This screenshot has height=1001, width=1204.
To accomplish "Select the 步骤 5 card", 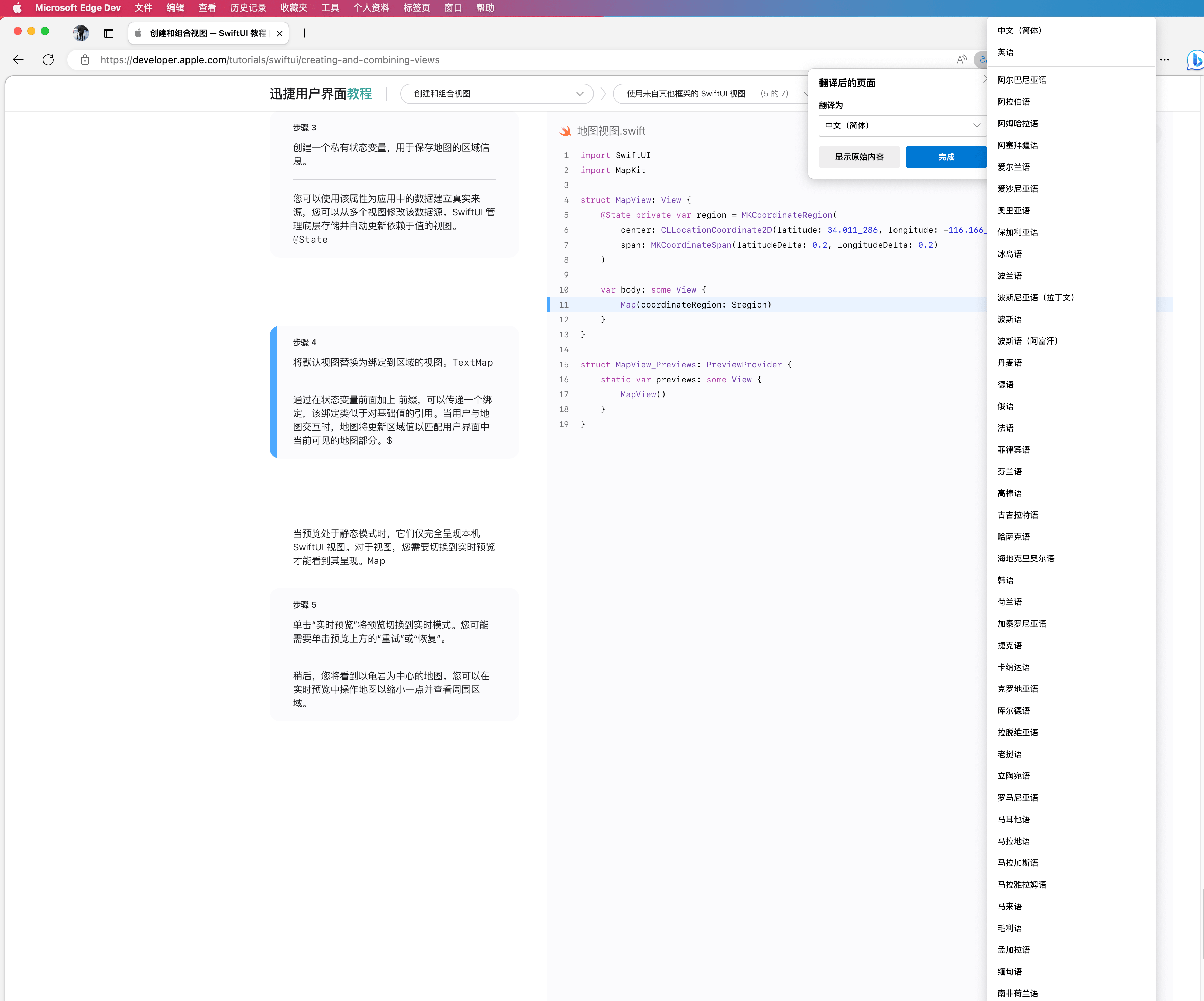I will click(394, 655).
